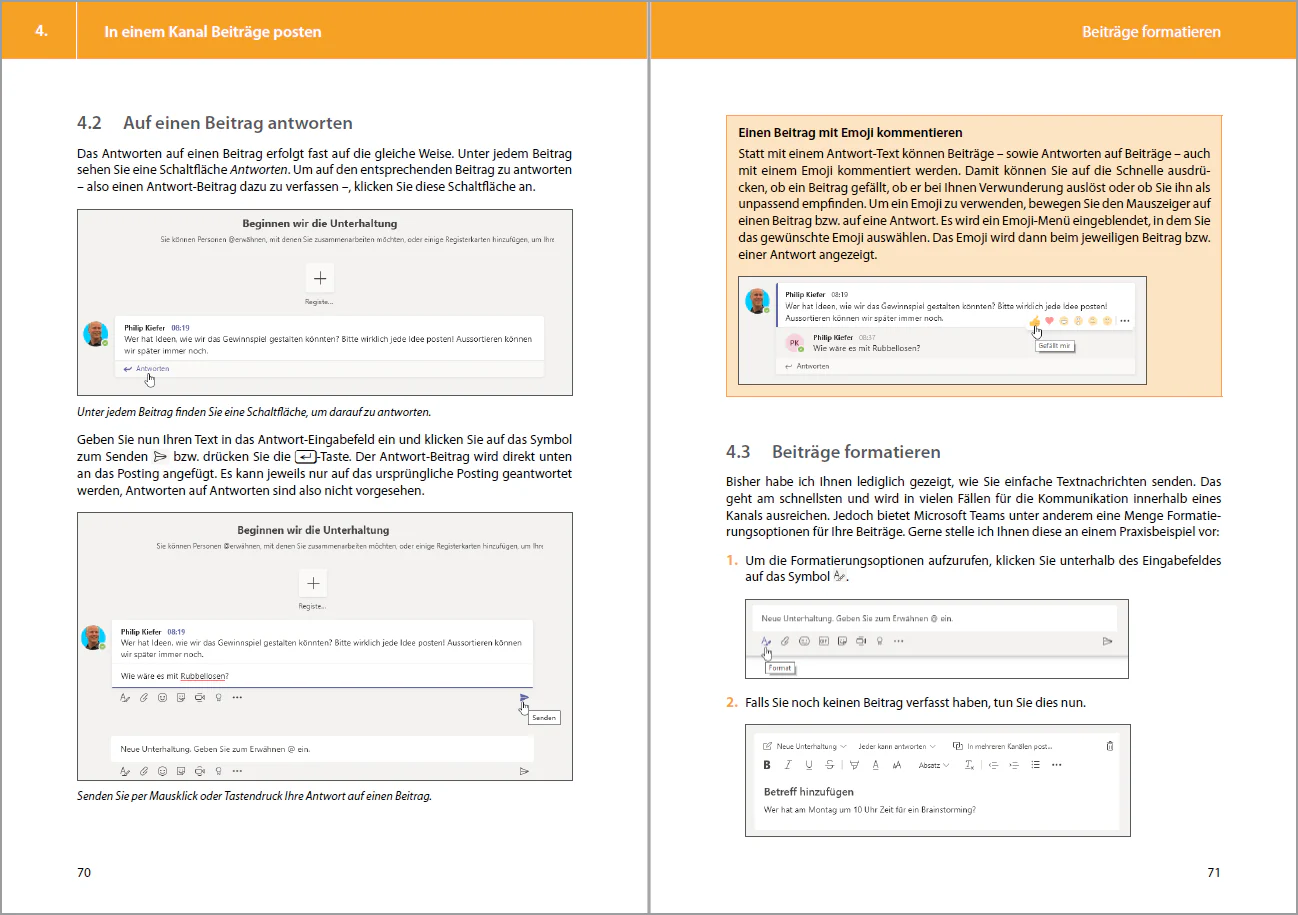Open the 'Neue Unterhaltung' post type dropdown
The height and width of the screenshot is (915, 1298).
point(804,746)
